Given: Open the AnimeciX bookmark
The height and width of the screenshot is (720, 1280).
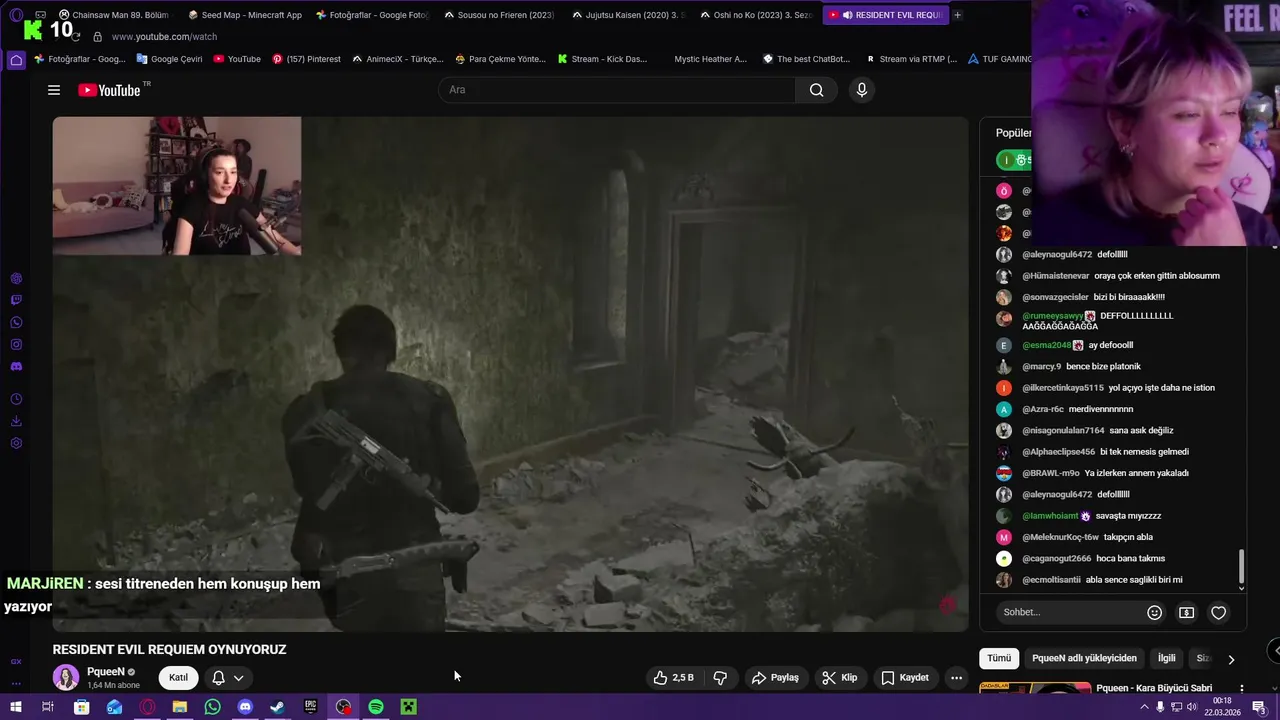Looking at the screenshot, I should [397, 59].
